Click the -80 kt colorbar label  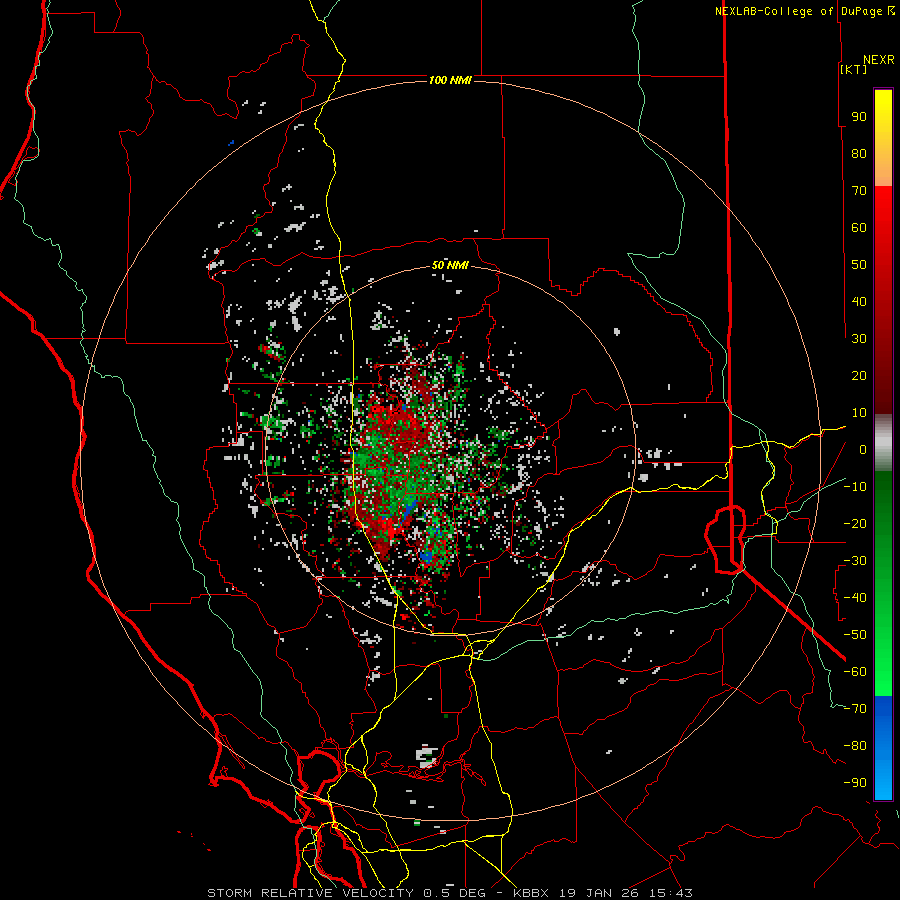(x=855, y=746)
